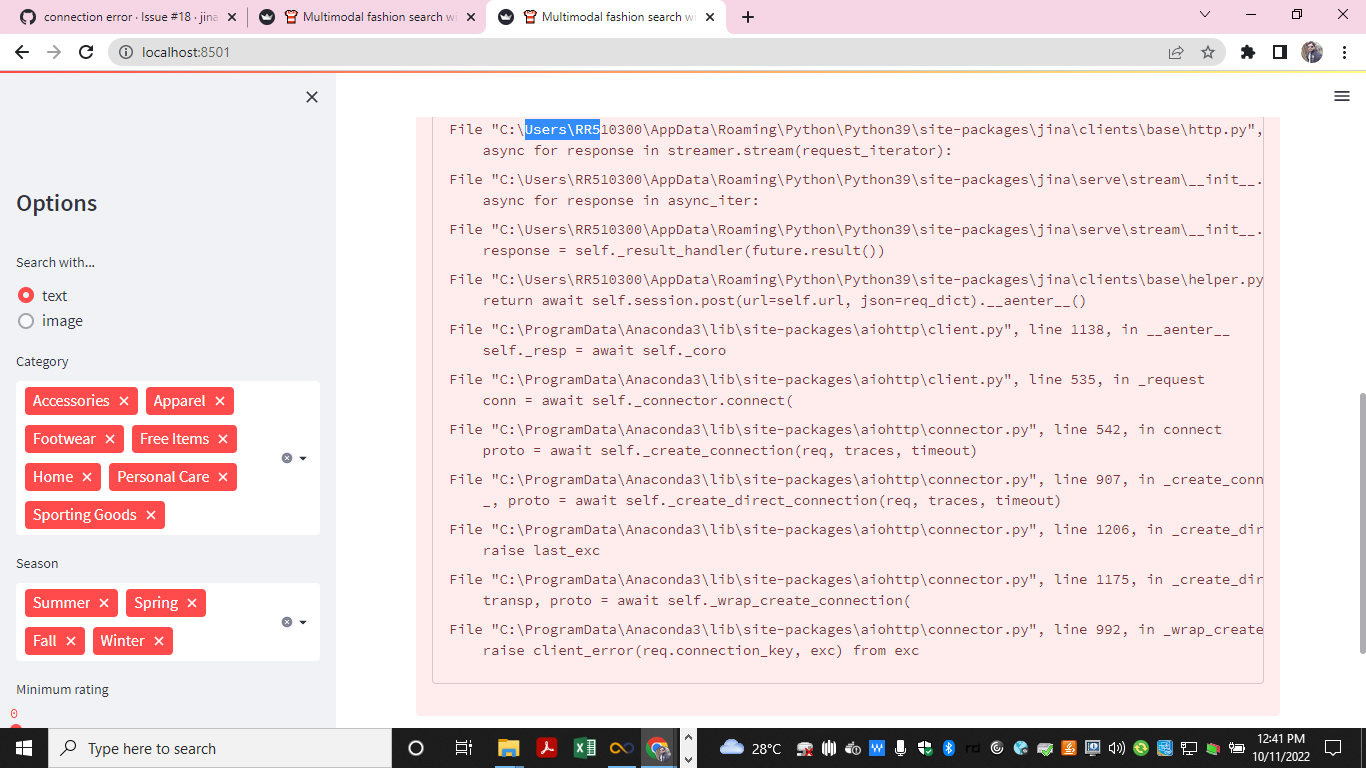Open Adobe Acrobat from taskbar
Viewport: 1366px width, 768px height.
pos(546,748)
